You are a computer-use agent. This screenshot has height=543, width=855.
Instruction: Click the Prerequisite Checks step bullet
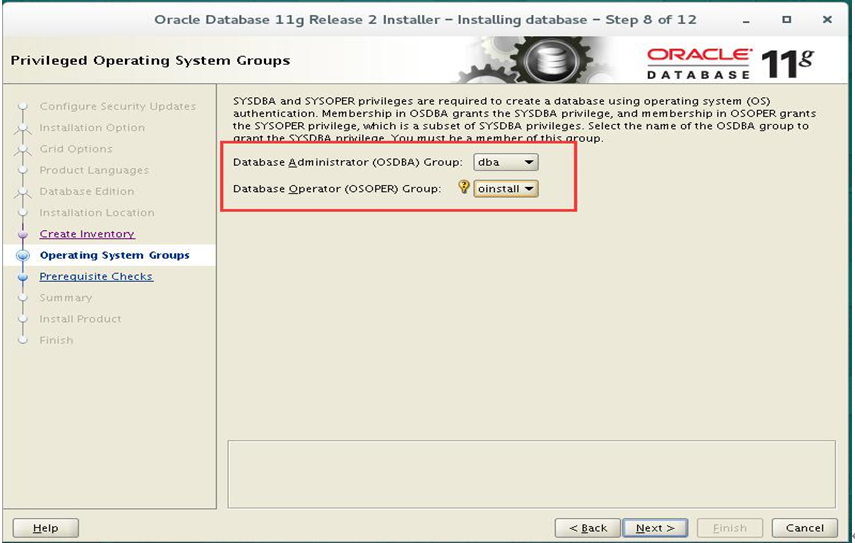pos(23,277)
